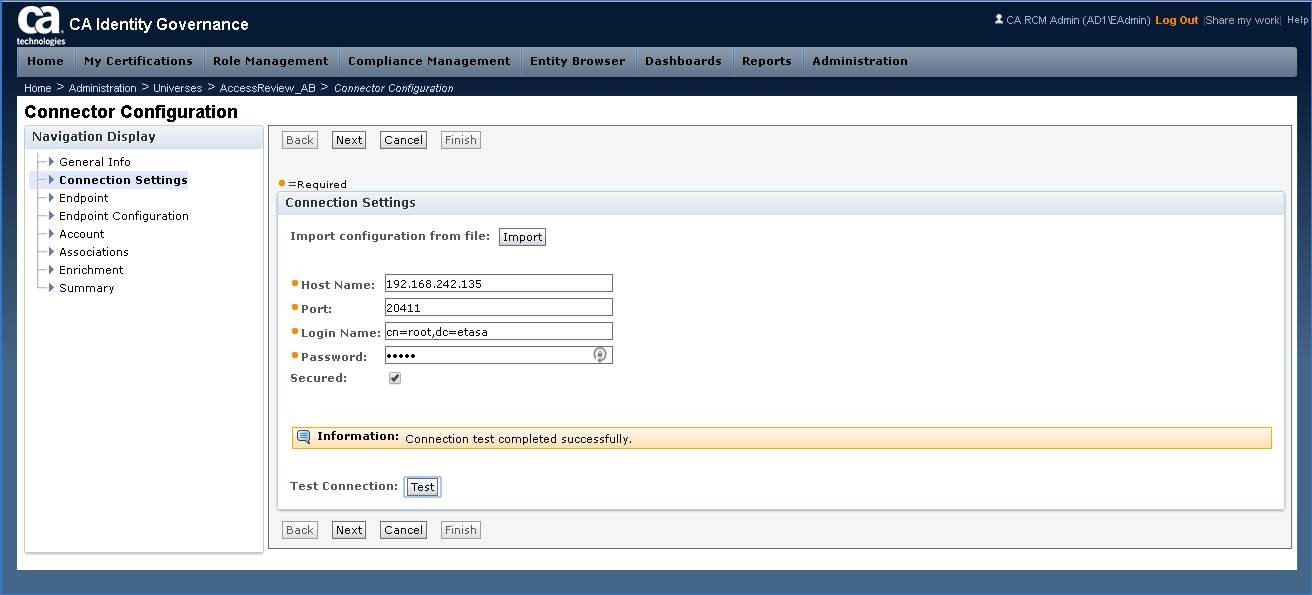Select Associations in the navigation tree

point(94,252)
